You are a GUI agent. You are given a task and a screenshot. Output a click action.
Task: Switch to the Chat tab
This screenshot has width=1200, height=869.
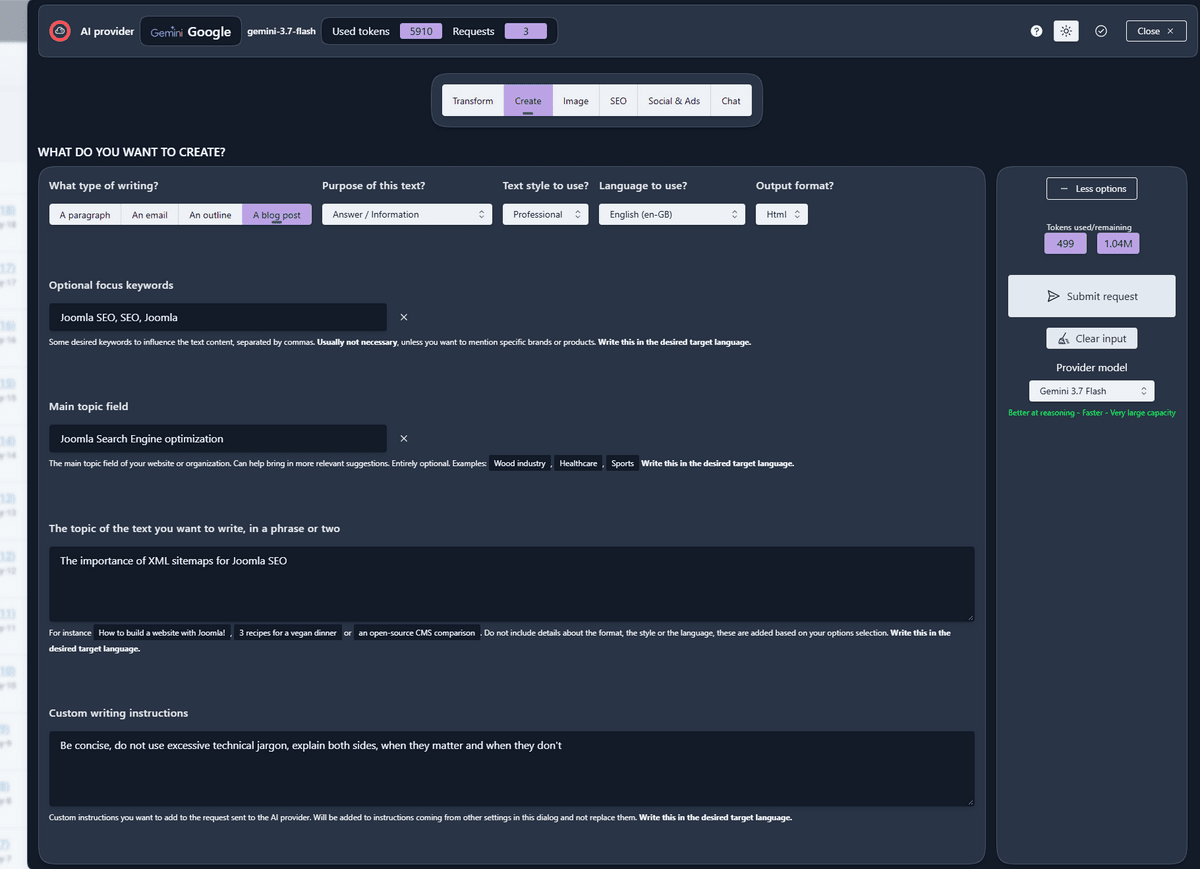731,101
